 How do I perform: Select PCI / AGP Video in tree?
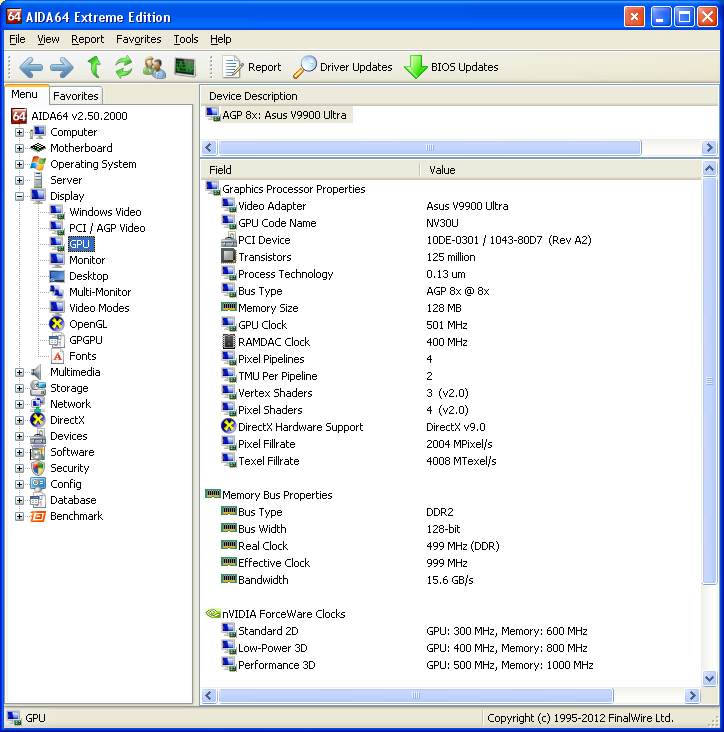click(107, 228)
